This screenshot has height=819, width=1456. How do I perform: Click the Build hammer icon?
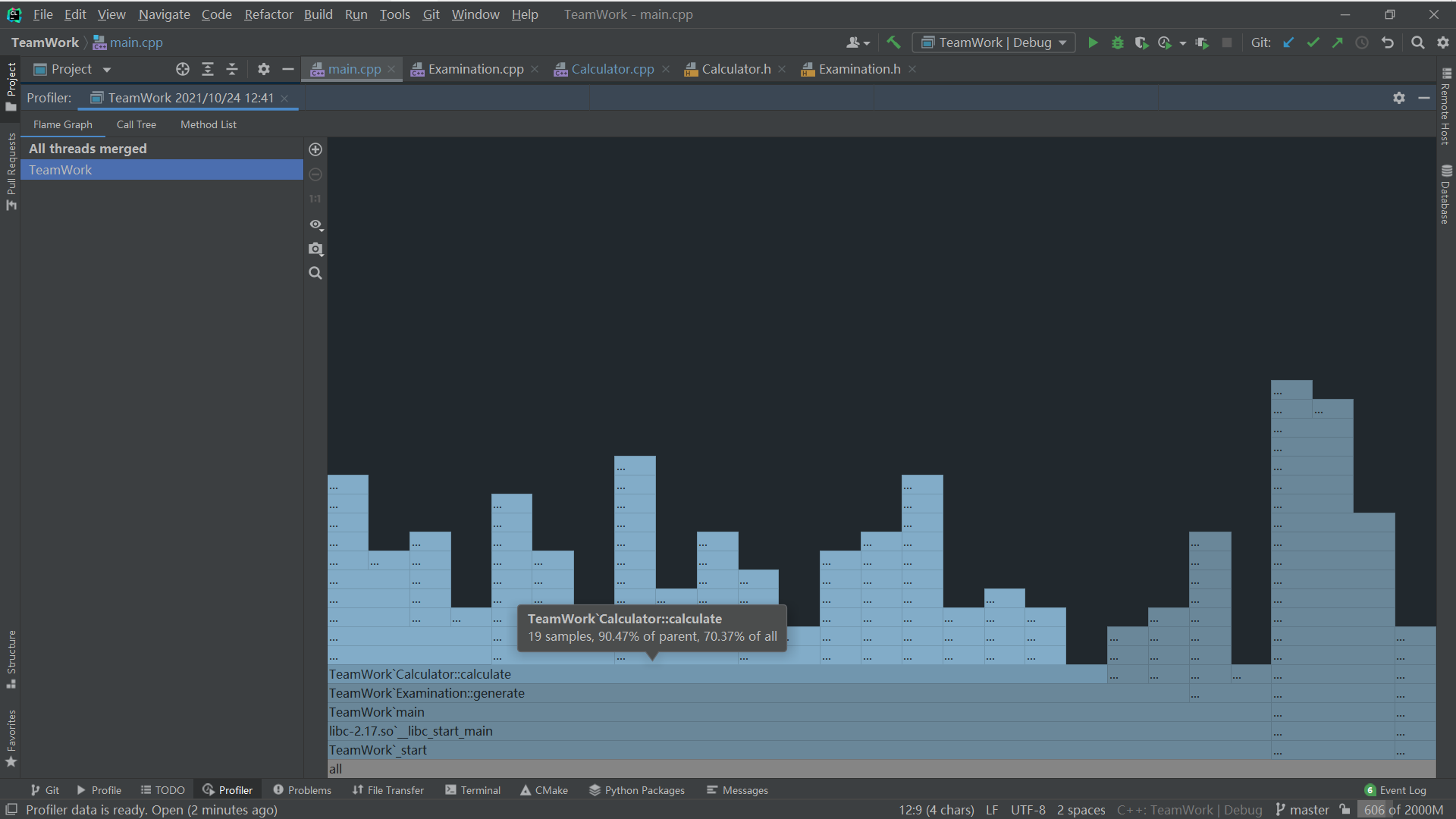(893, 42)
